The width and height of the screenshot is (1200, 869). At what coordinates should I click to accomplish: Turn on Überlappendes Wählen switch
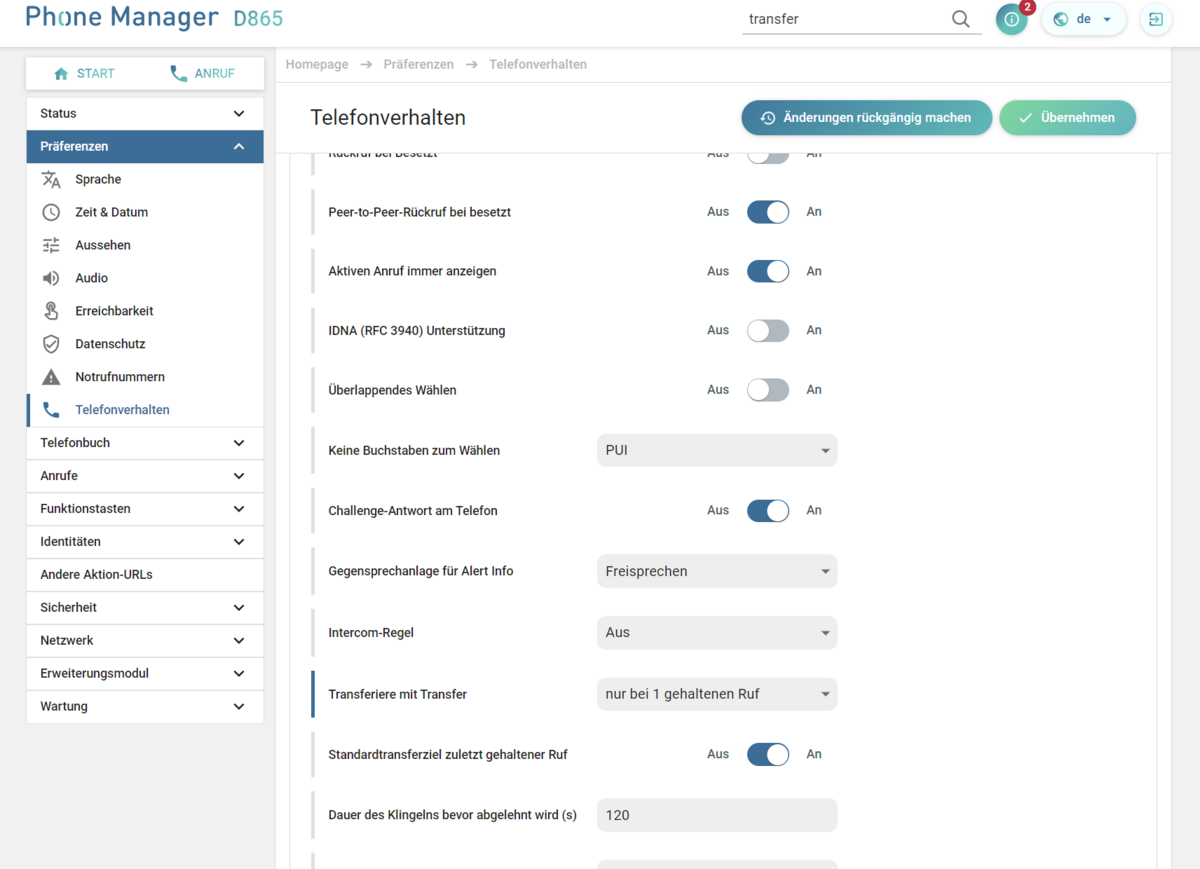pos(768,390)
